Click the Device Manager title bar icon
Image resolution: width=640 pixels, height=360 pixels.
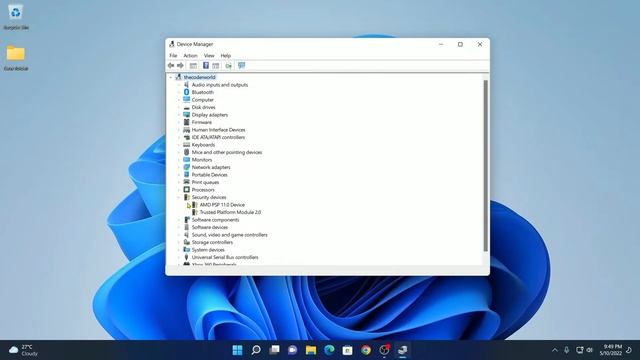[x=172, y=44]
